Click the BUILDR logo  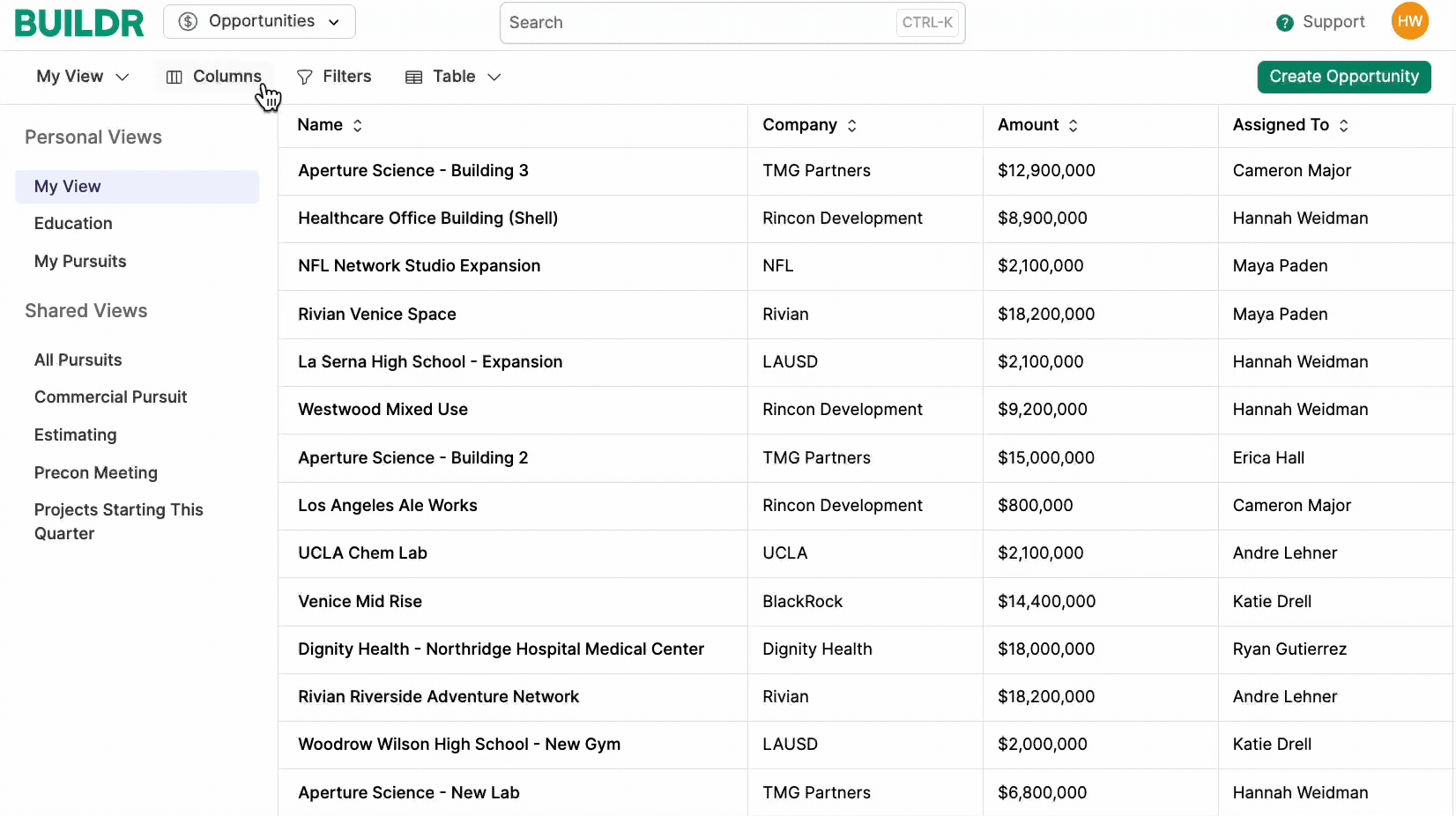[79, 23]
